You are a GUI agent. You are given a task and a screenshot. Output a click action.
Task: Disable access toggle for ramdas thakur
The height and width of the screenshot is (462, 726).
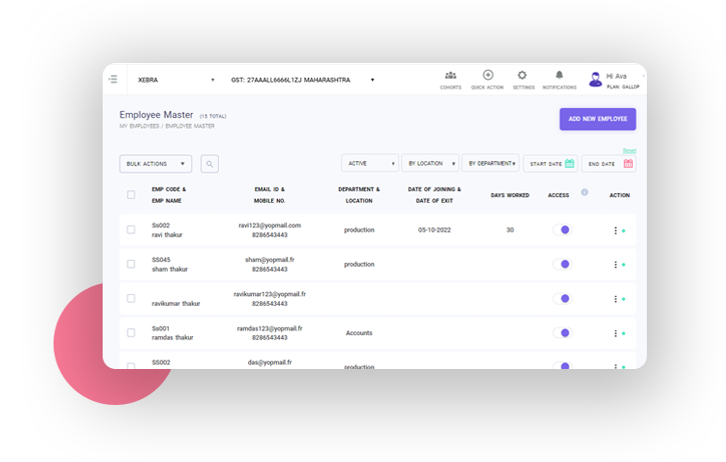pos(561,333)
